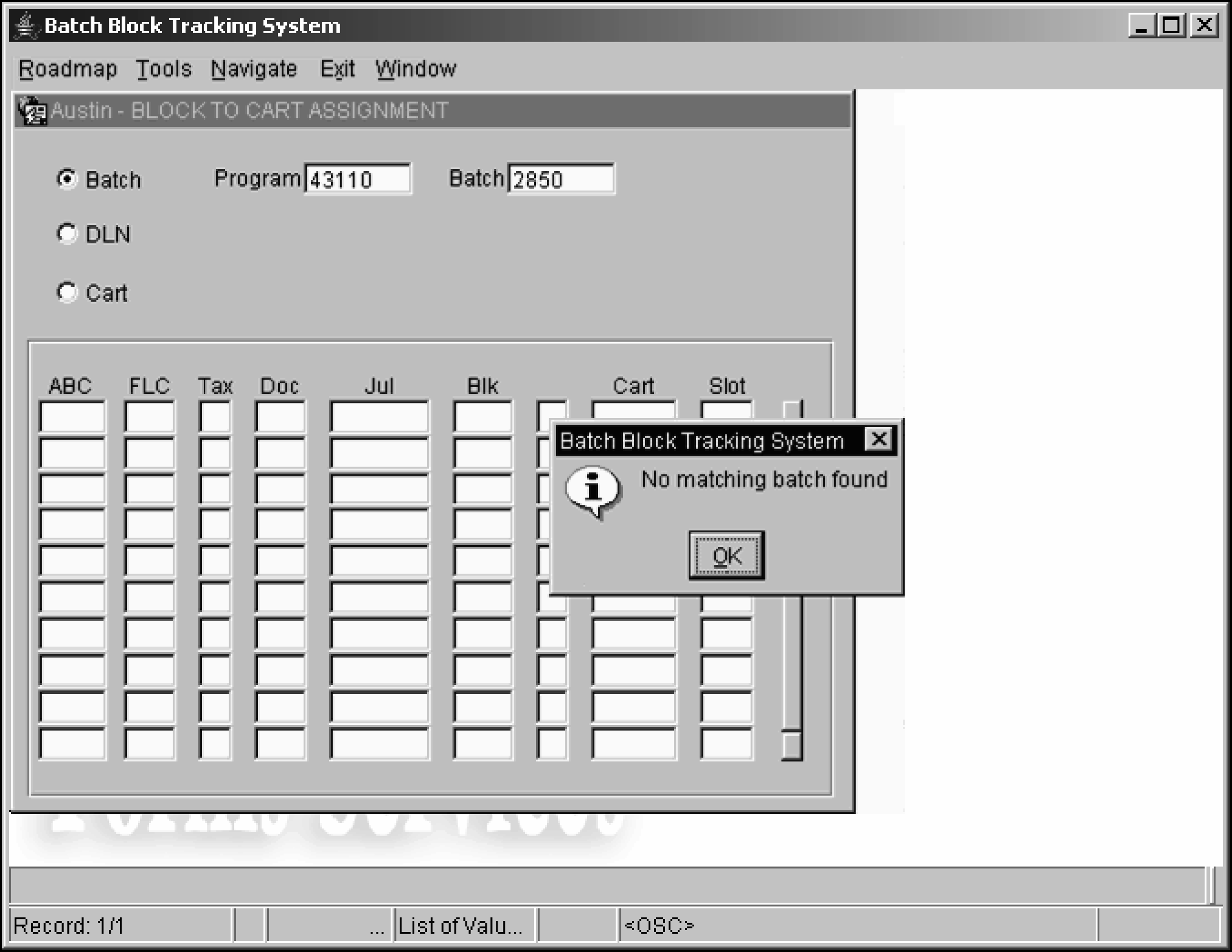This screenshot has width=1232, height=952.
Task: Click the last row Jul field
Action: coord(379,743)
